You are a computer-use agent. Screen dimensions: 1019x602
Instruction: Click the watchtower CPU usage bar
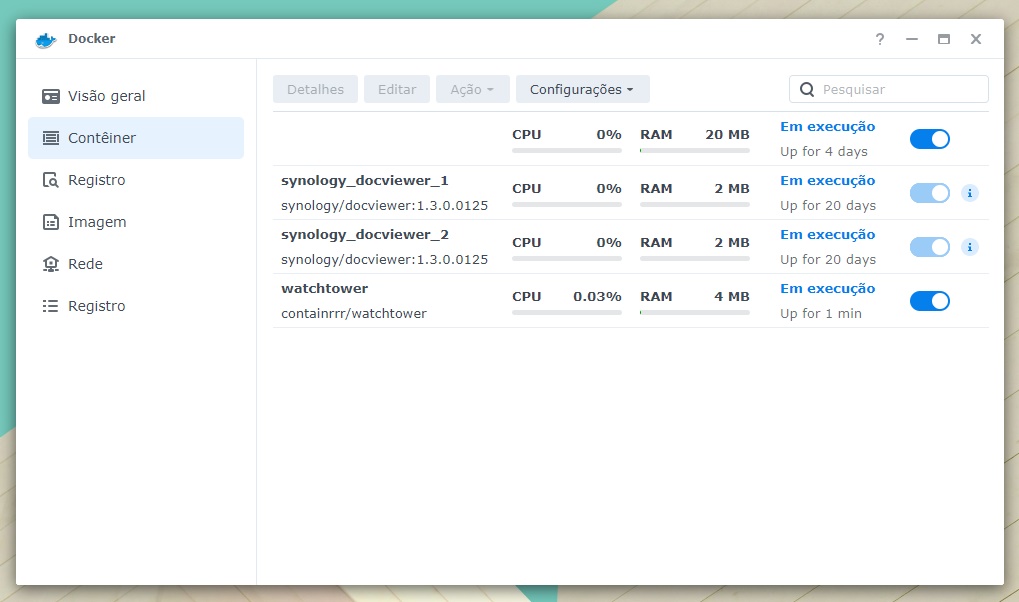(566, 312)
